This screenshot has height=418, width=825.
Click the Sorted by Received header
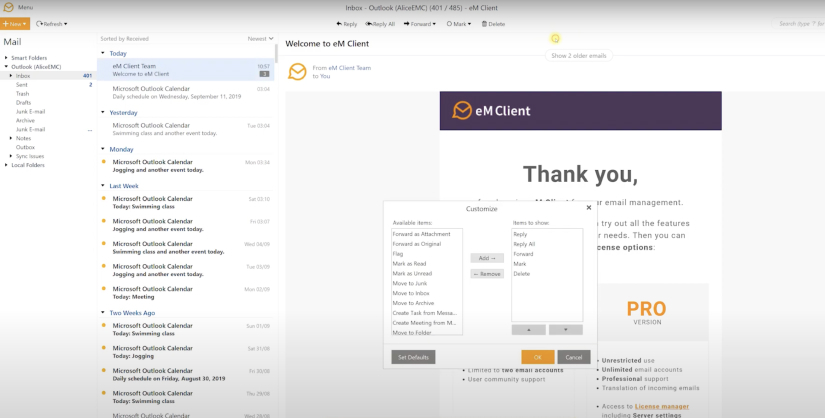click(x=125, y=38)
